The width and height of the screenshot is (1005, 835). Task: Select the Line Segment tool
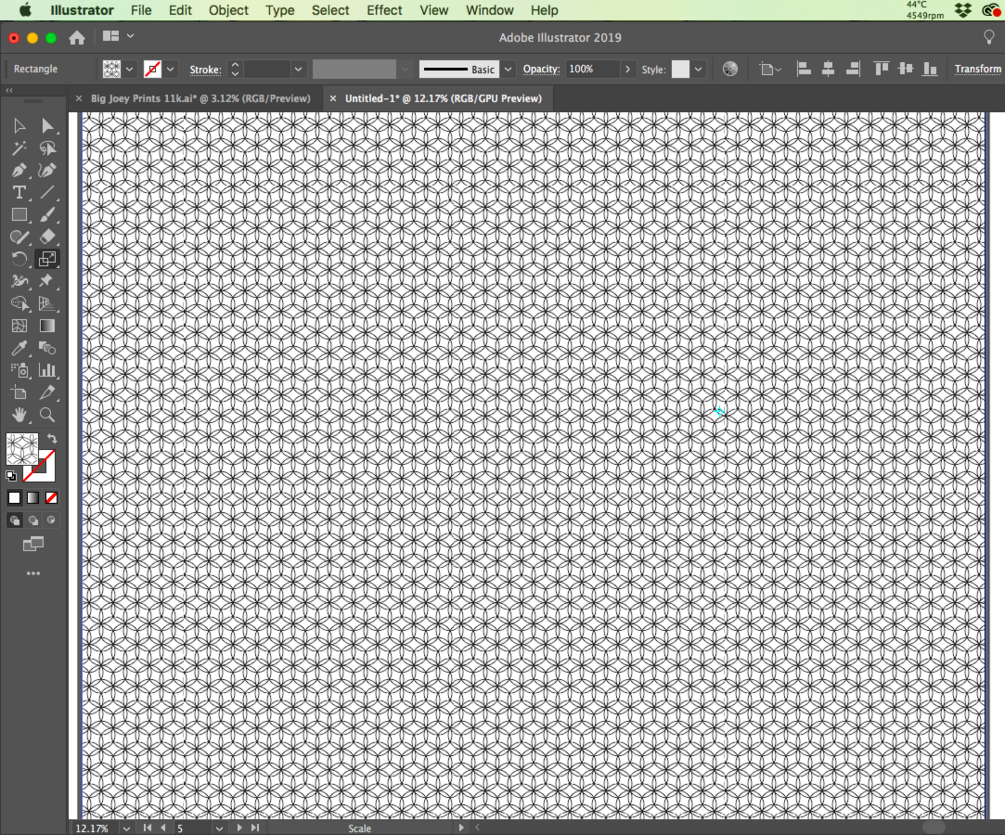tap(47, 192)
